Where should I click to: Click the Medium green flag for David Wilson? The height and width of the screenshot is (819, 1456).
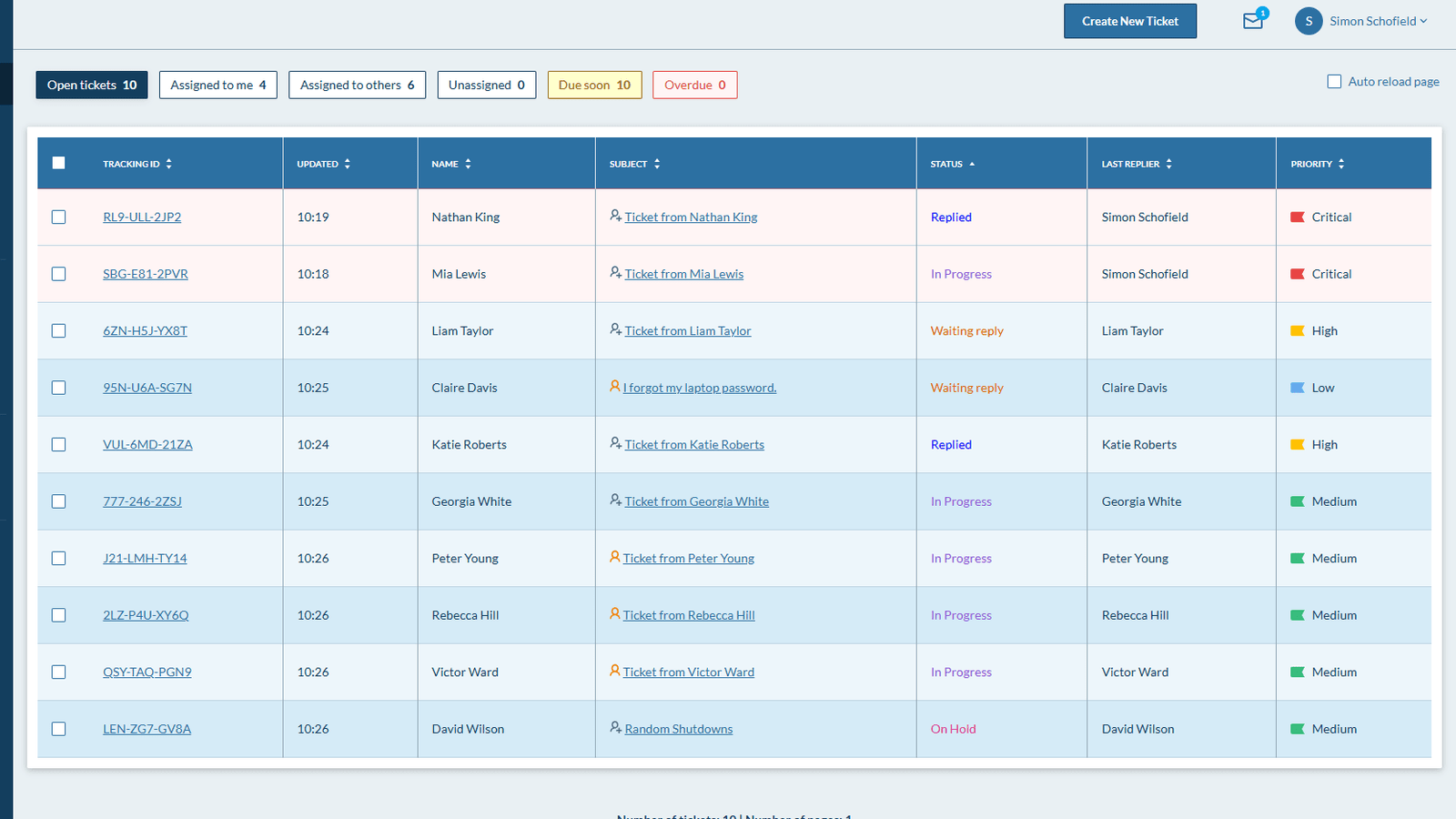(1298, 729)
